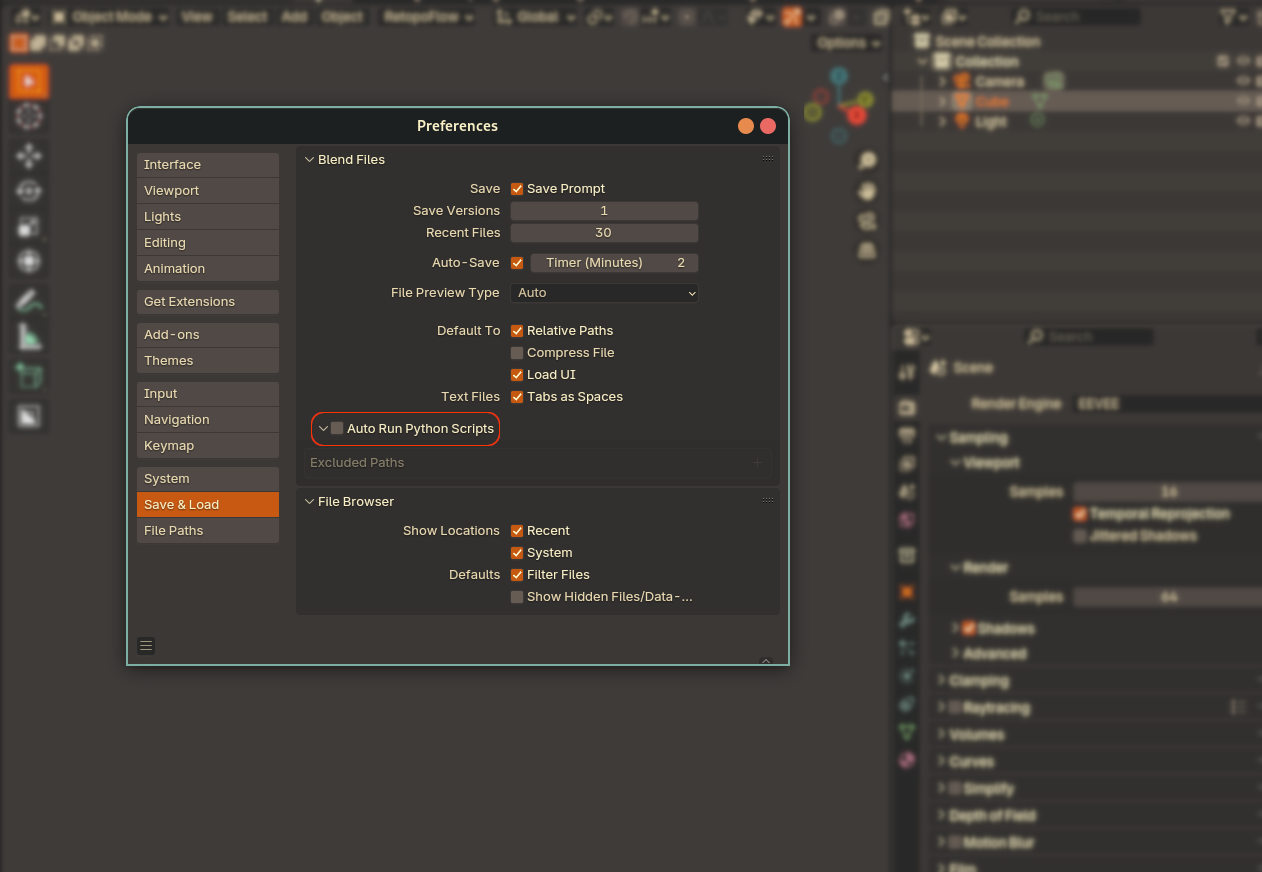Switch to the Keymap preferences section
Screen dimensions: 1262x872
pyautogui.click(x=207, y=445)
